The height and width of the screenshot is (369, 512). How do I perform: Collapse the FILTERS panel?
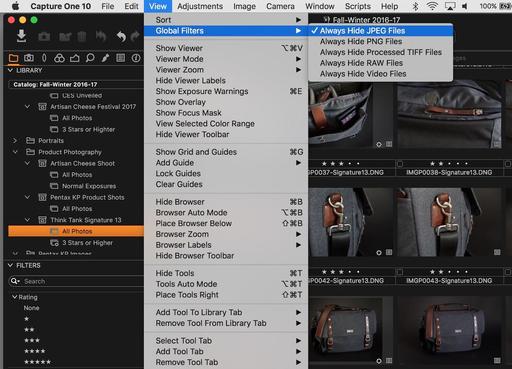[10, 265]
